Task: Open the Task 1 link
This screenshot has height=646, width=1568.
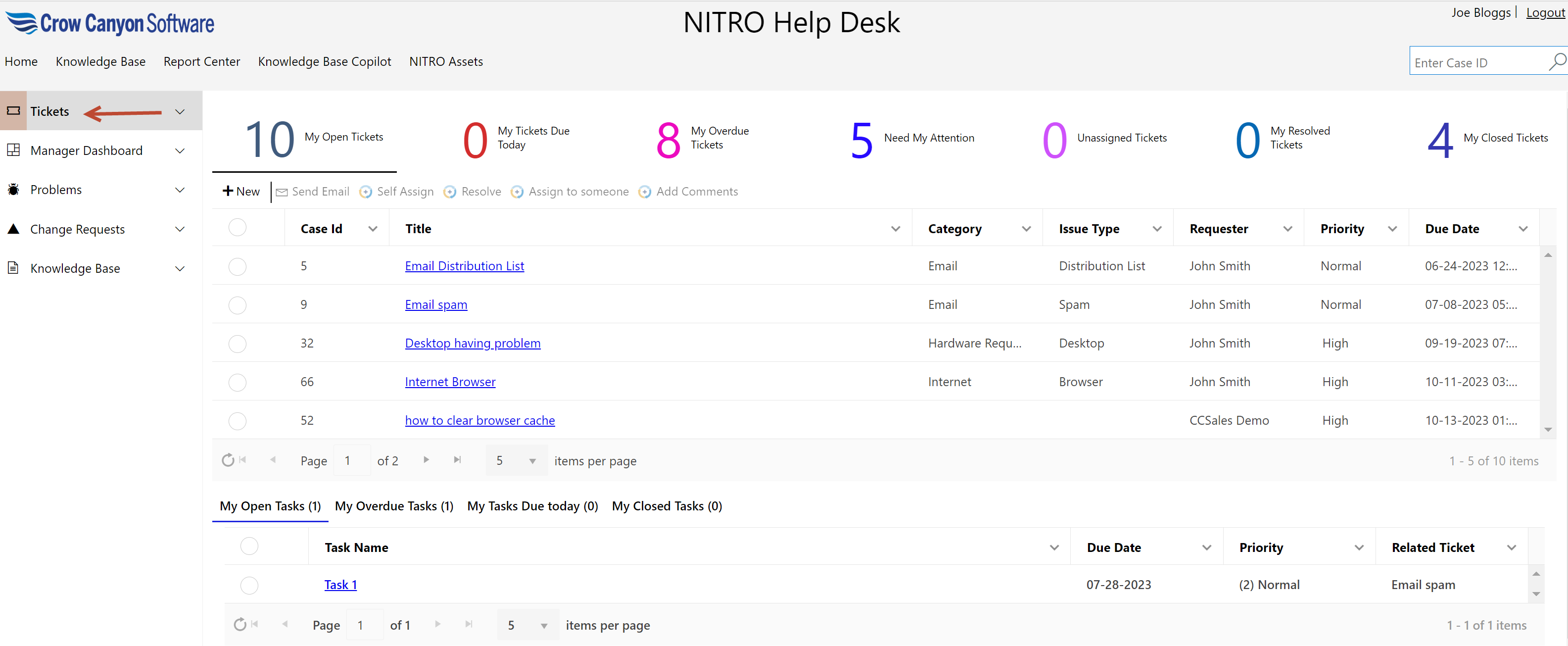Action: pos(341,585)
